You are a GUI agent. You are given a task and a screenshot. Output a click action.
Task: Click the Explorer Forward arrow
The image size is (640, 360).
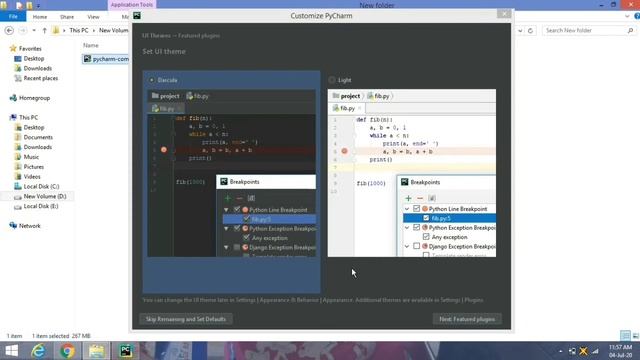23,31
